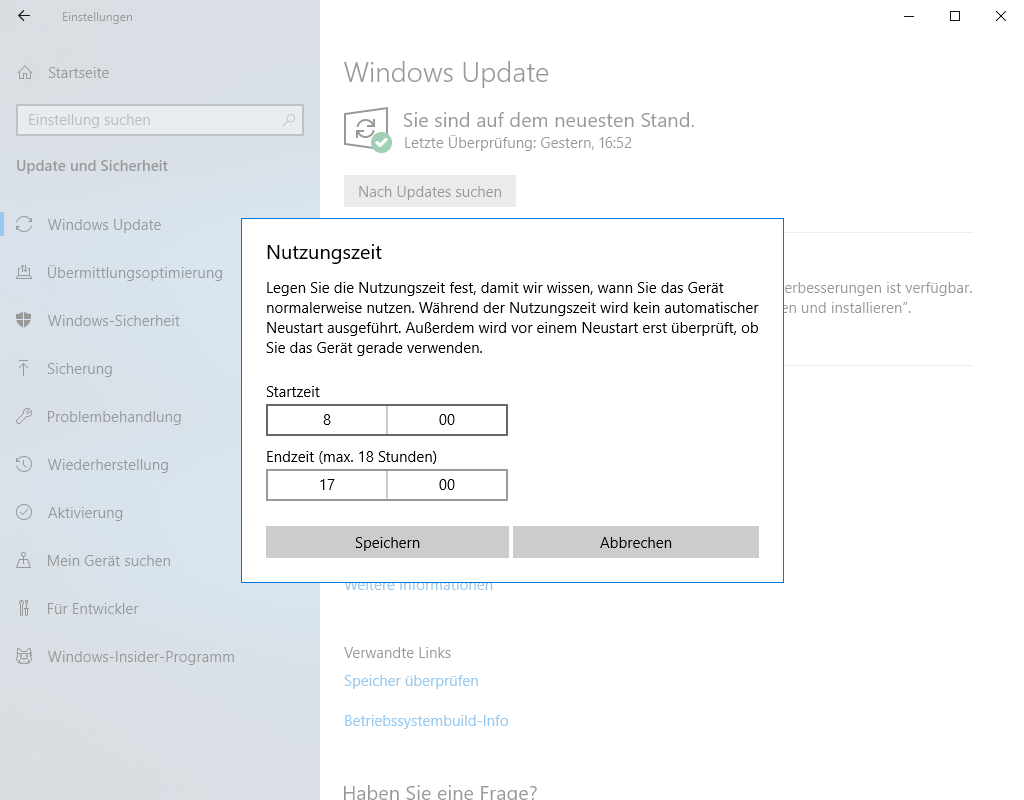Image resolution: width=1024 pixels, height=800 pixels.
Task: Click the Verwandte Links heading
Action: coord(398,652)
